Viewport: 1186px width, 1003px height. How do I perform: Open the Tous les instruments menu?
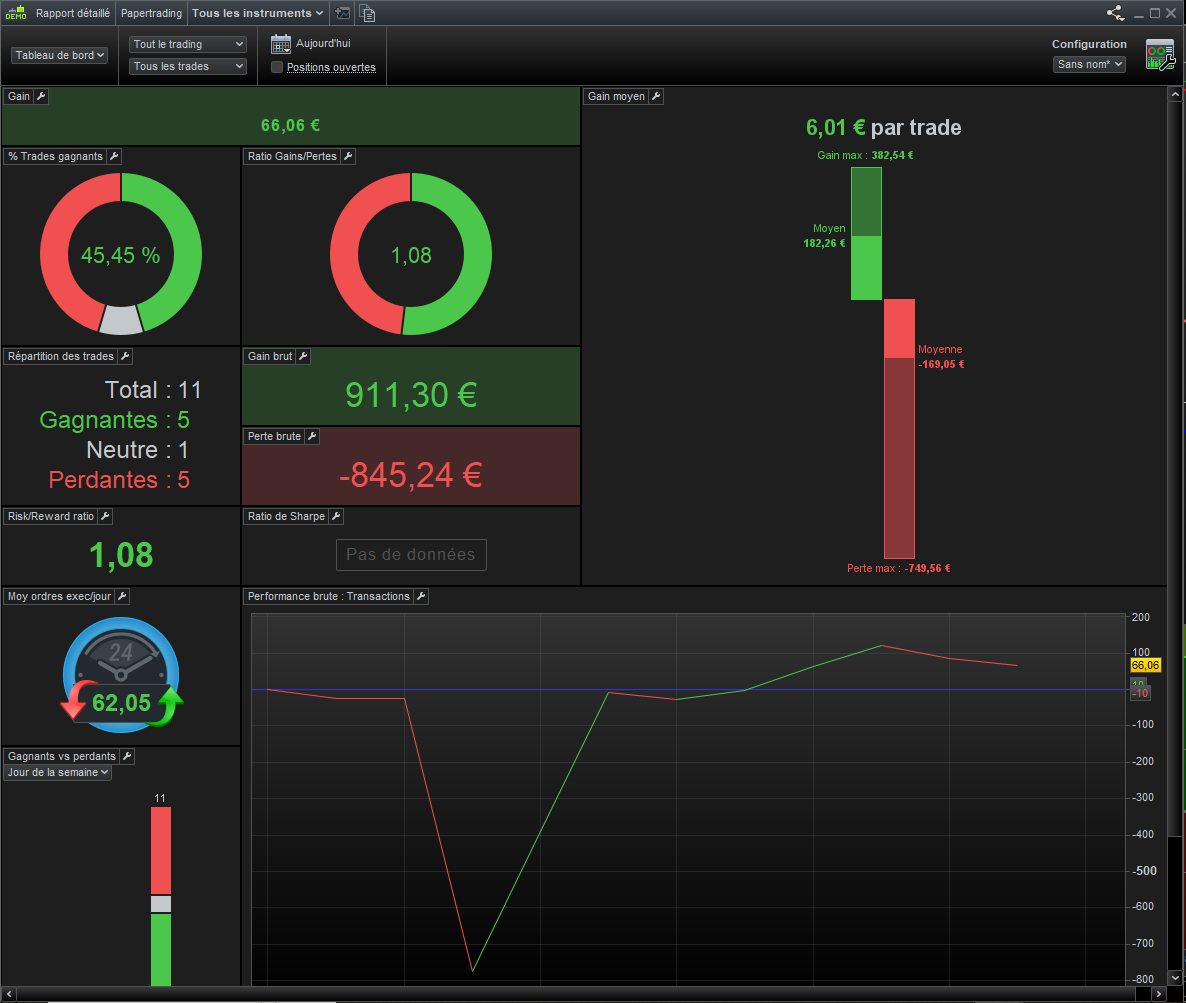[257, 13]
